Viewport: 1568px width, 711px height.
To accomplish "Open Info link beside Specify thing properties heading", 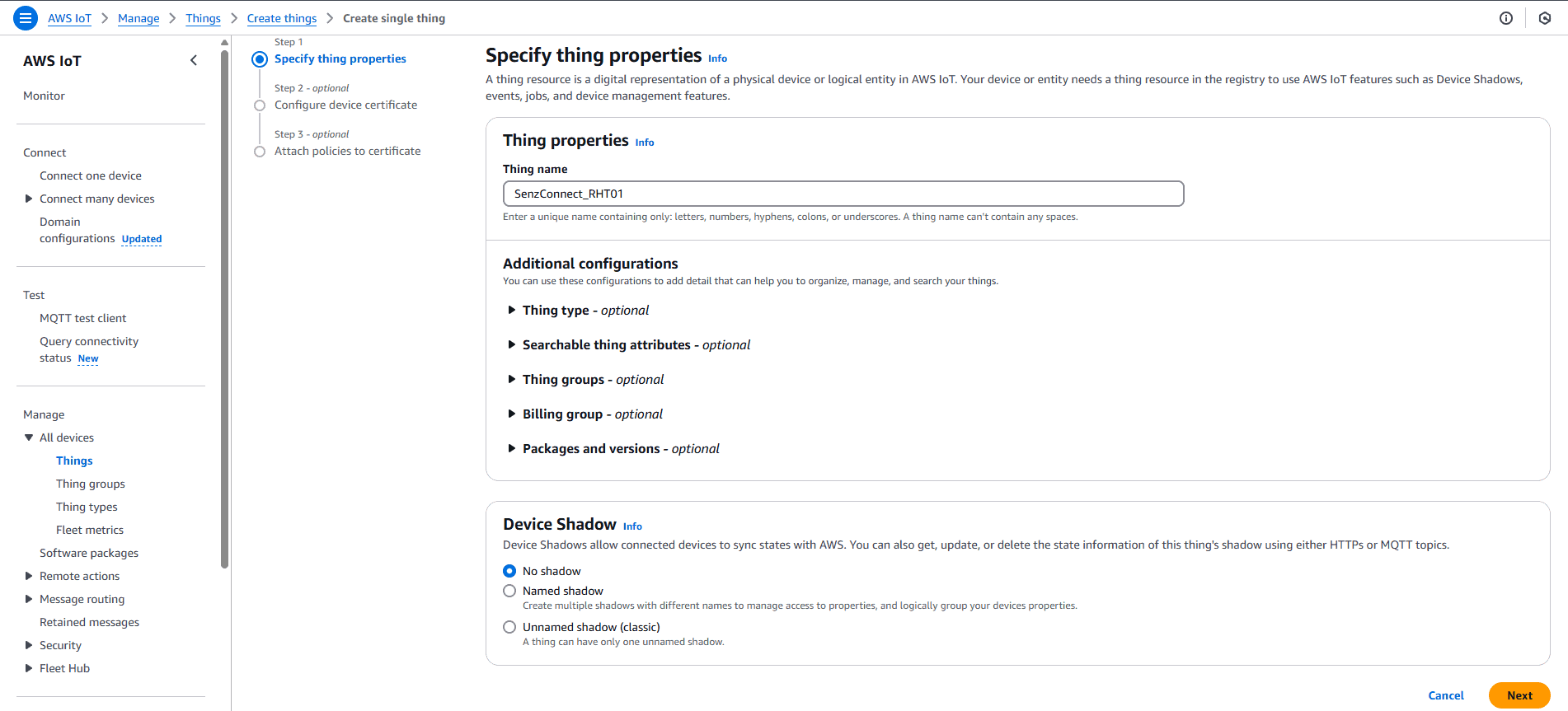I will point(717,58).
